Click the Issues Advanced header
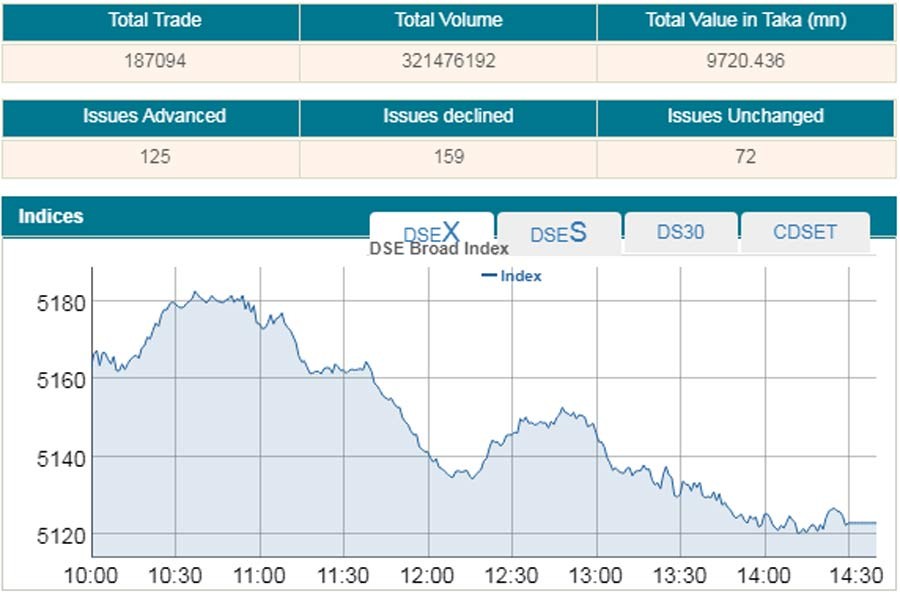The image size is (900, 600). [150, 116]
